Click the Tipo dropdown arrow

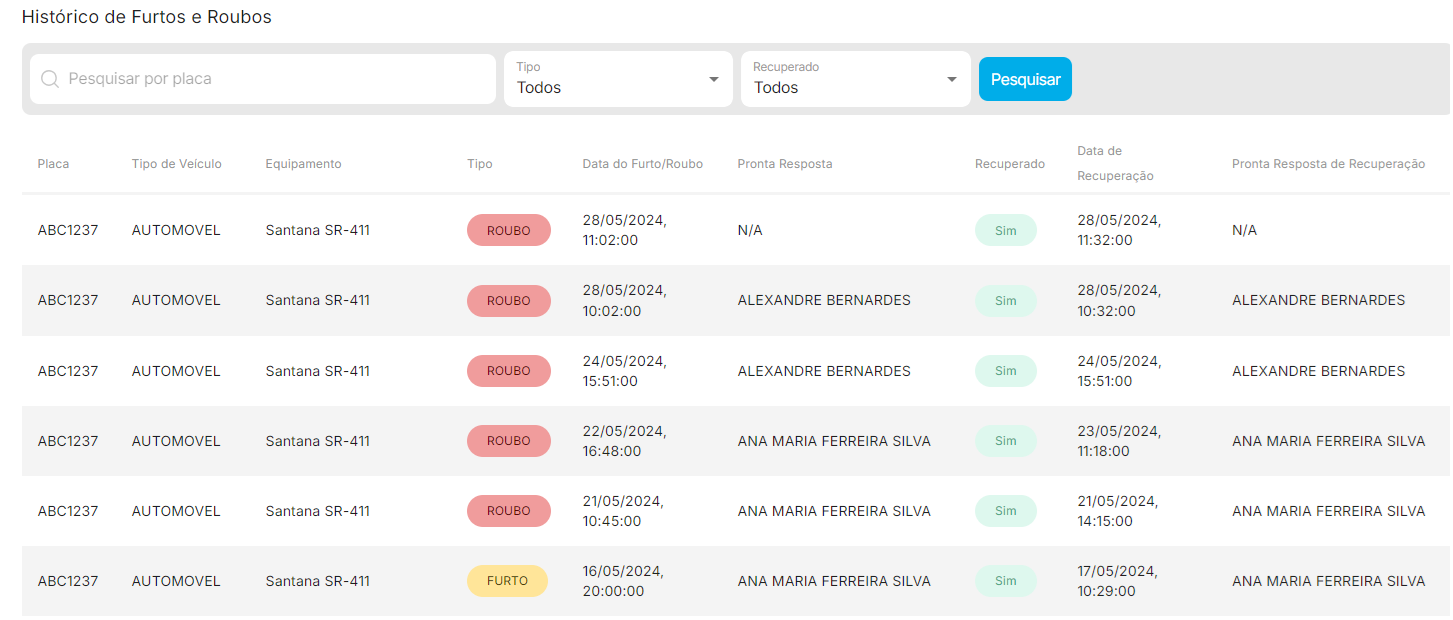[714, 80]
